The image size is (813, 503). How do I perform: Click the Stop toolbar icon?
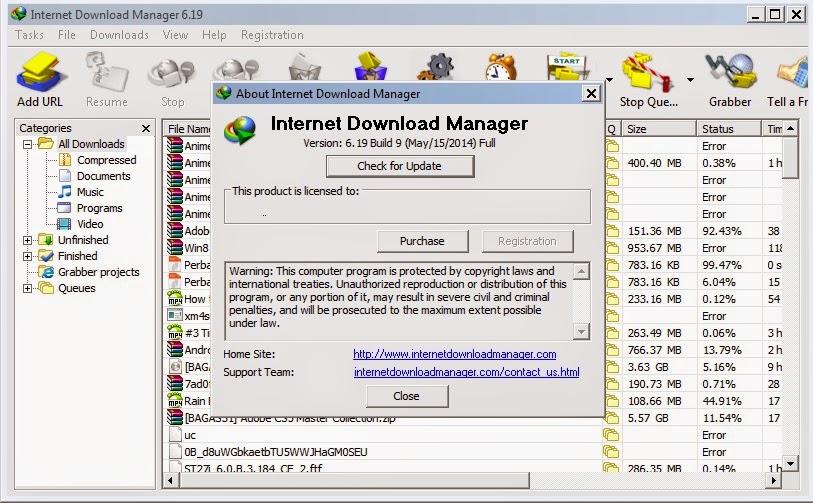coord(172,72)
